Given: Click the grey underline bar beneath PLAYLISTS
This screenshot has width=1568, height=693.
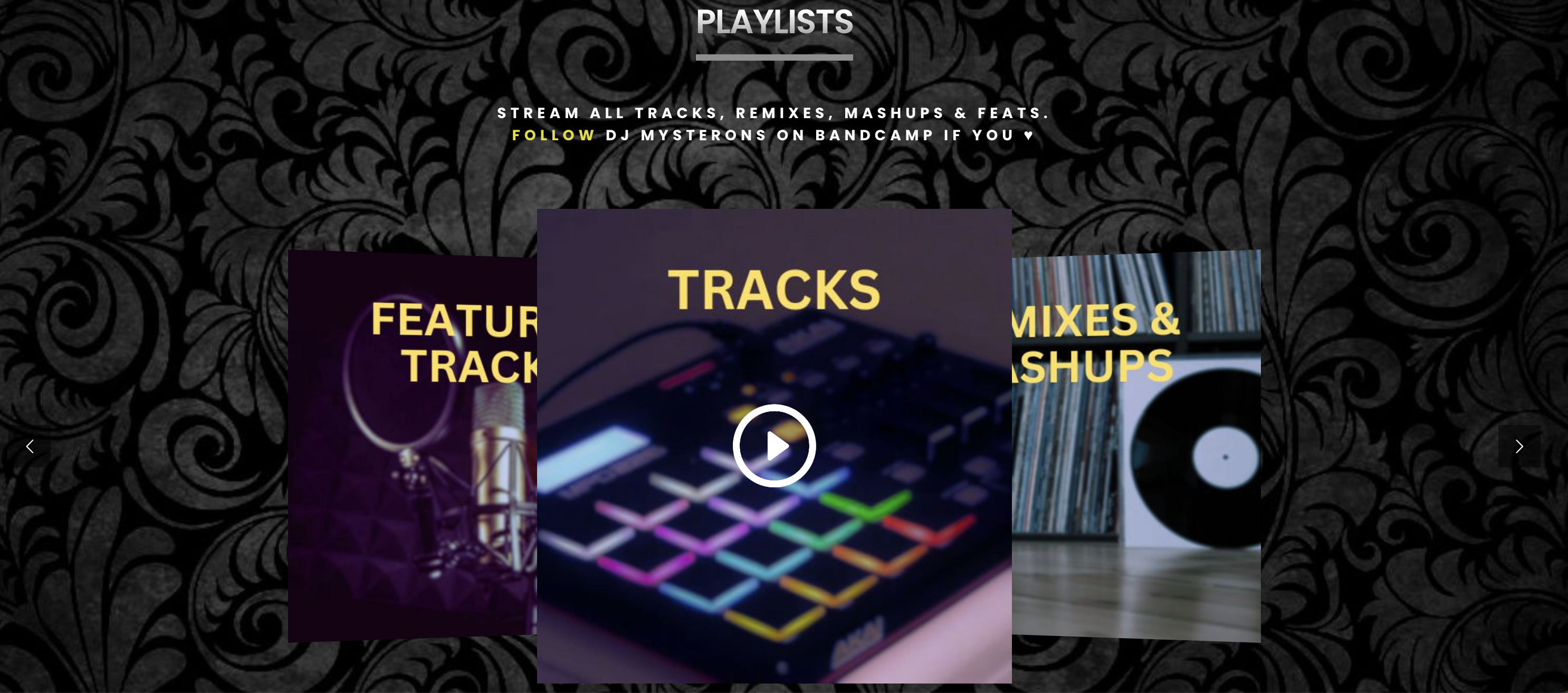Looking at the screenshot, I should [775, 57].
